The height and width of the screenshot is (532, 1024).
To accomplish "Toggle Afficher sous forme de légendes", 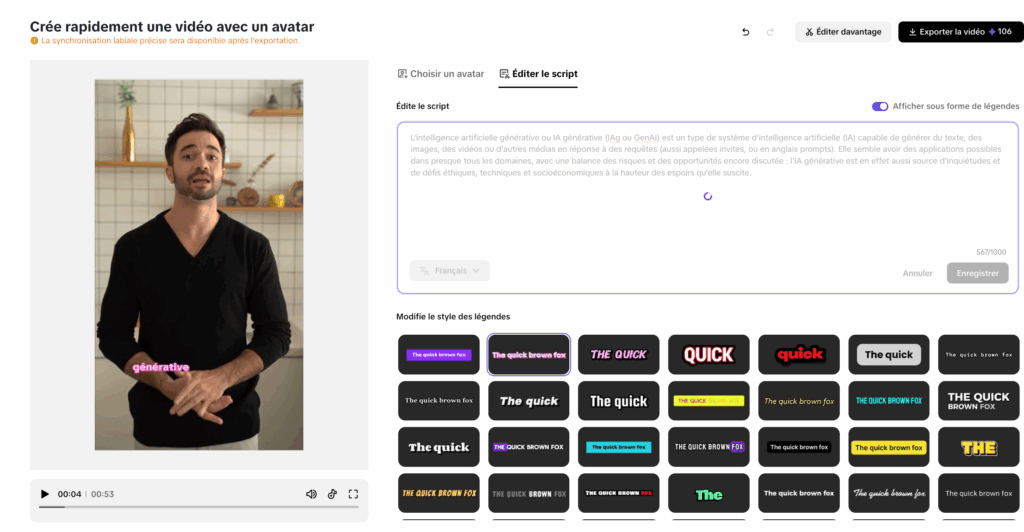I will 880,106.
